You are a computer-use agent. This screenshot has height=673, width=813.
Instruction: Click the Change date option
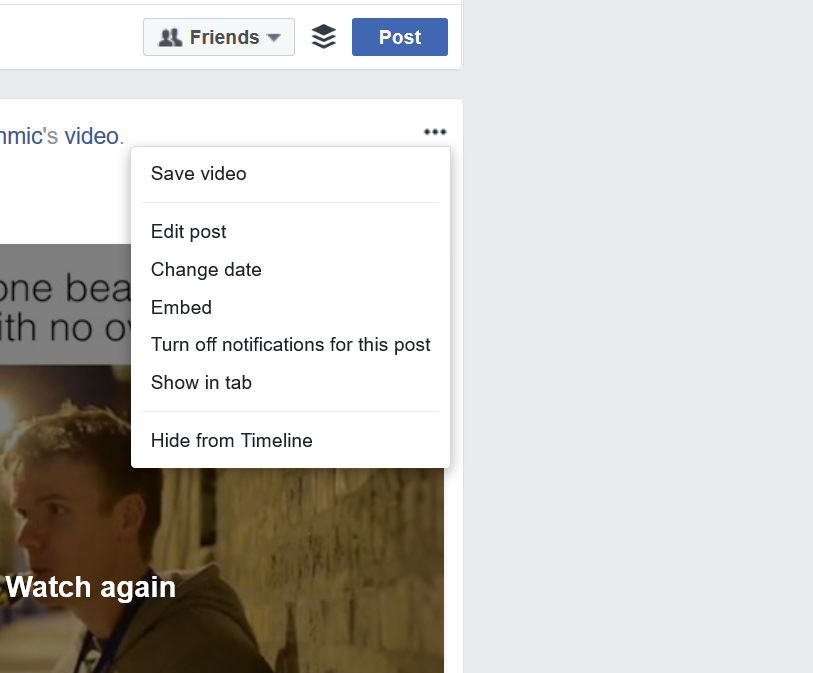[x=206, y=270]
